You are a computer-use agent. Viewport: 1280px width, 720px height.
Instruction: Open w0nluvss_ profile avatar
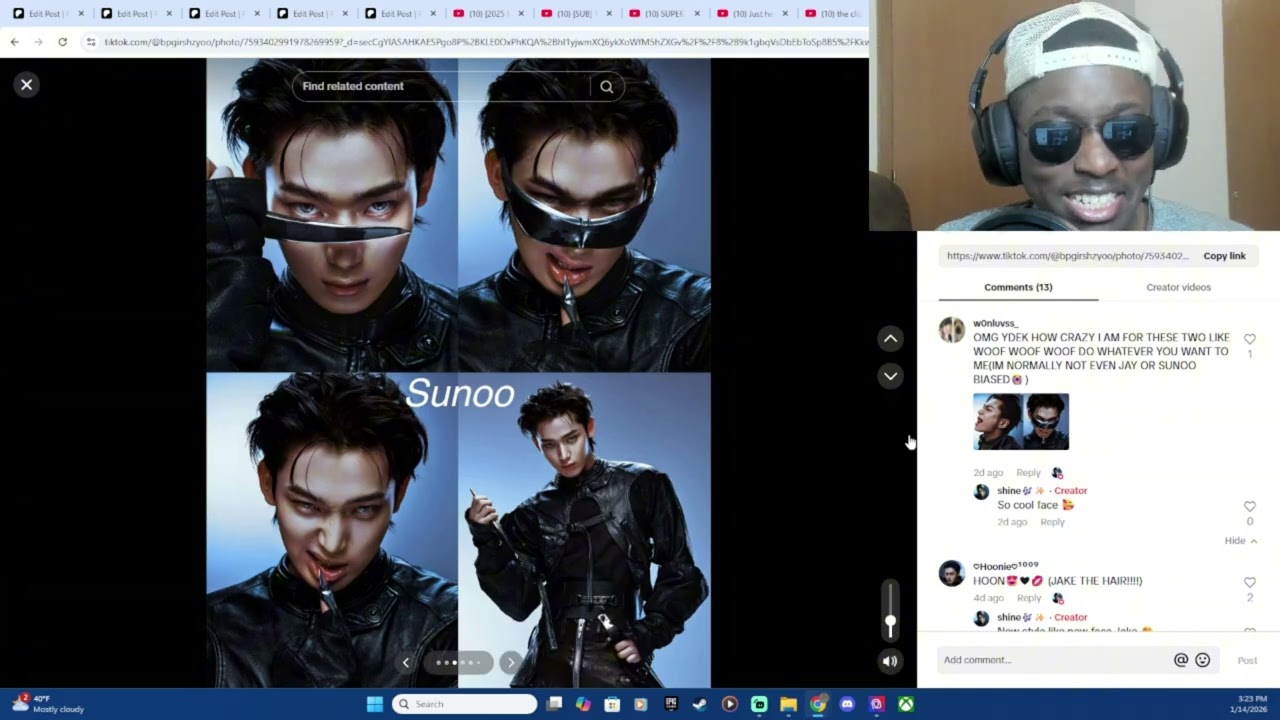coord(951,330)
